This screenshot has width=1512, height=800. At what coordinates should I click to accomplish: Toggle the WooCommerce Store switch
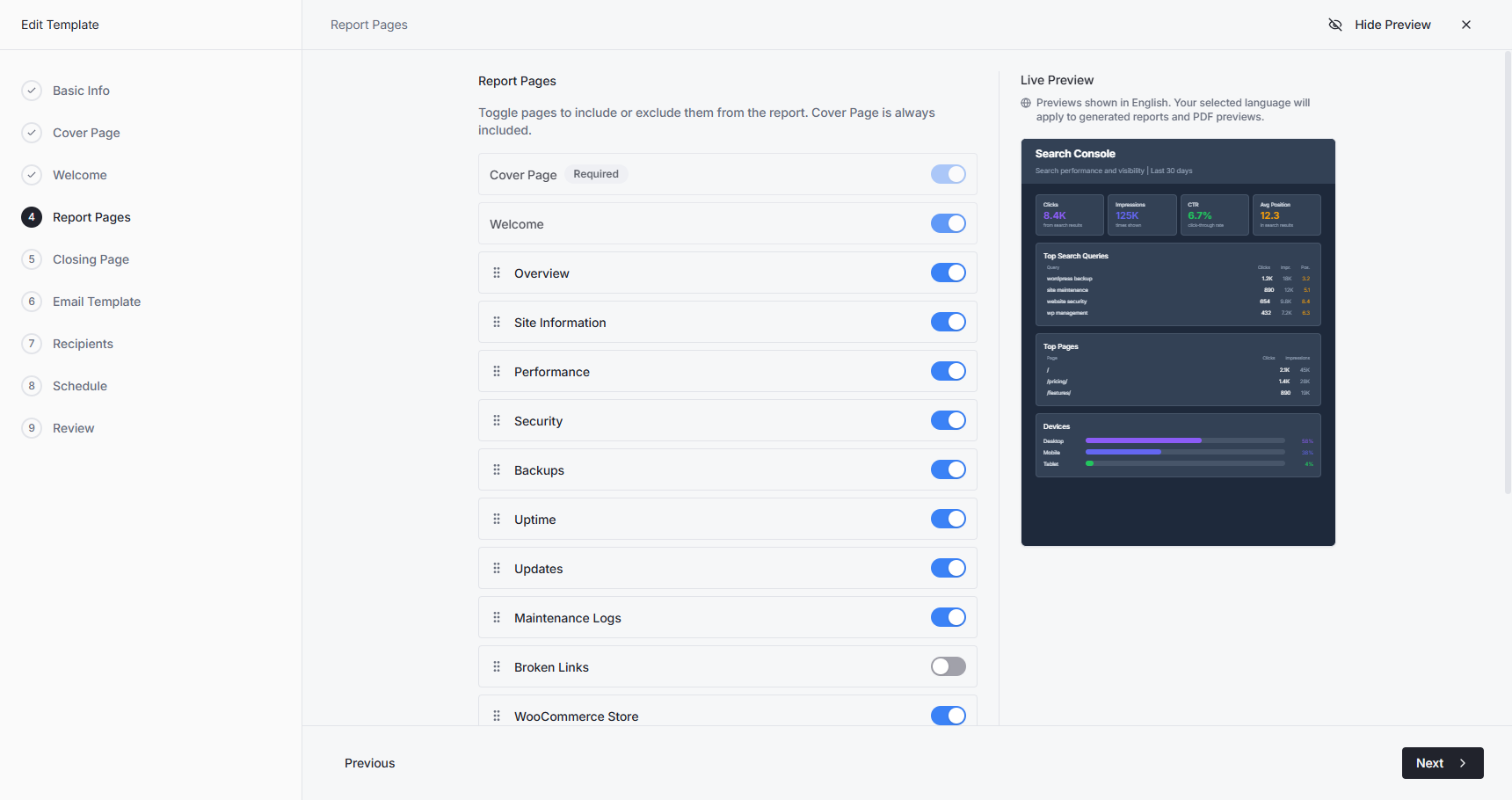(x=949, y=716)
